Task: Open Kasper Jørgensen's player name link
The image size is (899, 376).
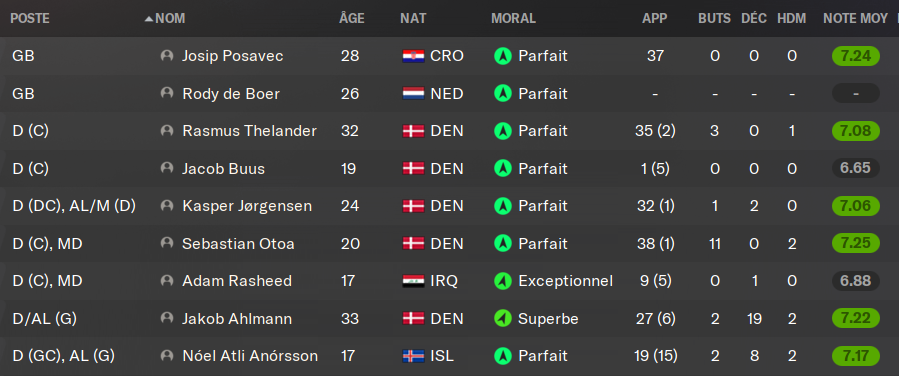Action: 247,206
